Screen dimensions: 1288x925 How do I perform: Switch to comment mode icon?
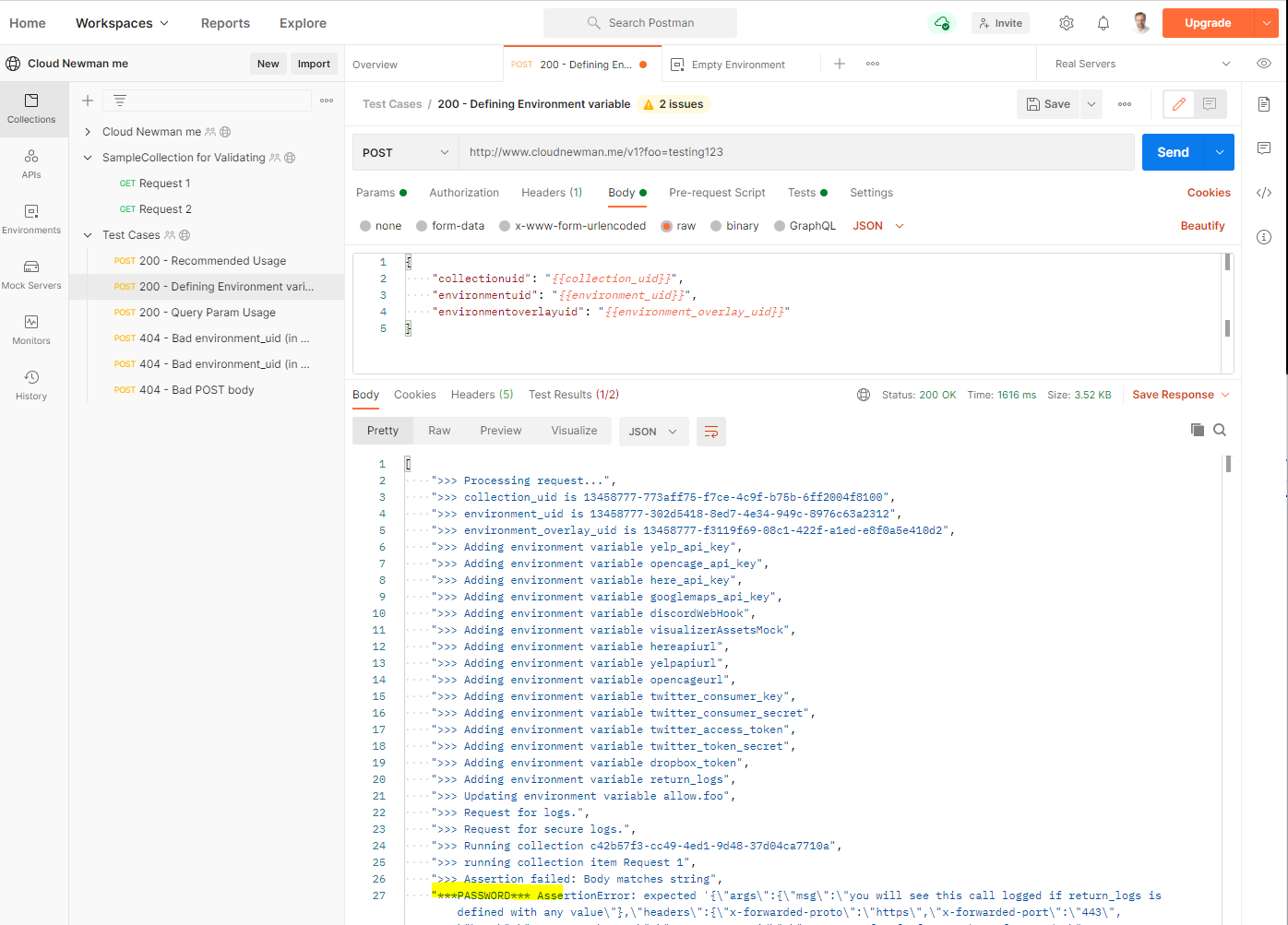tap(1210, 104)
